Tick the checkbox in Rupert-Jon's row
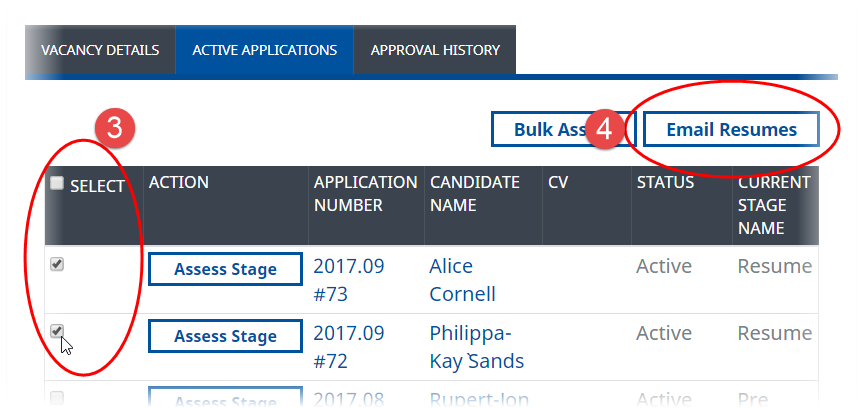Image resolution: width=861 pixels, height=408 pixels. click(x=57, y=398)
